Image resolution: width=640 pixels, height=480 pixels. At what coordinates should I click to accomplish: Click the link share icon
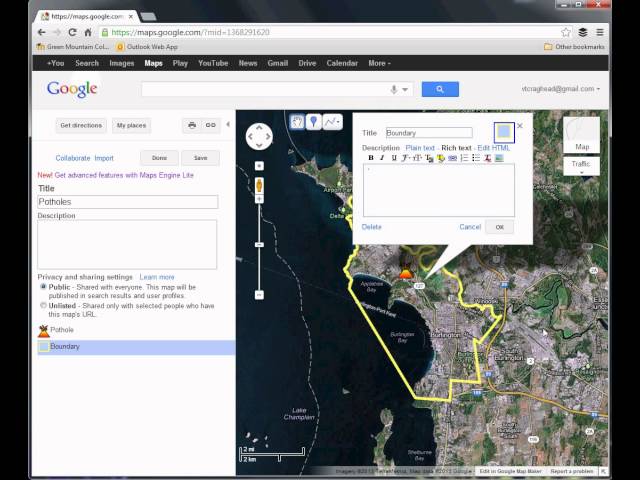tap(211, 125)
